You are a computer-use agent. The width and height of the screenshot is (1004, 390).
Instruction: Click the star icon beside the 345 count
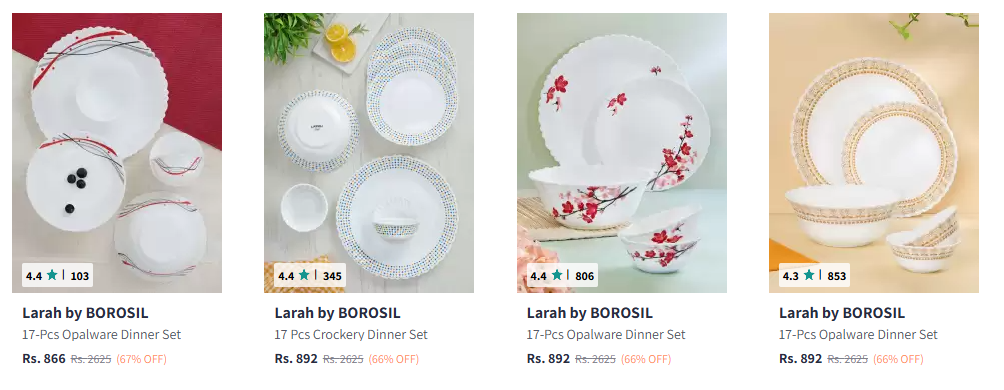coord(304,275)
